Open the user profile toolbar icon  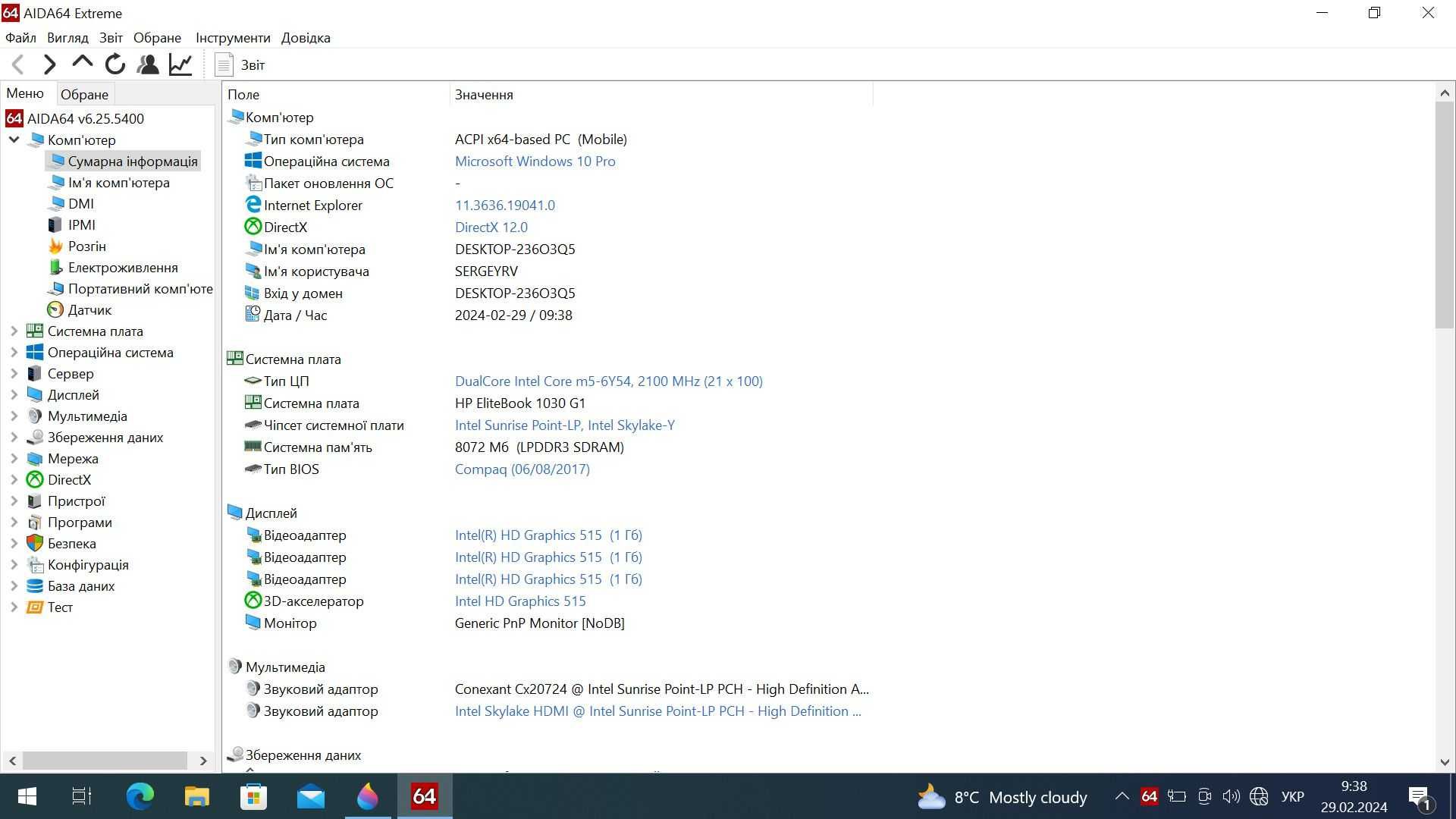[x=148, y=64]
